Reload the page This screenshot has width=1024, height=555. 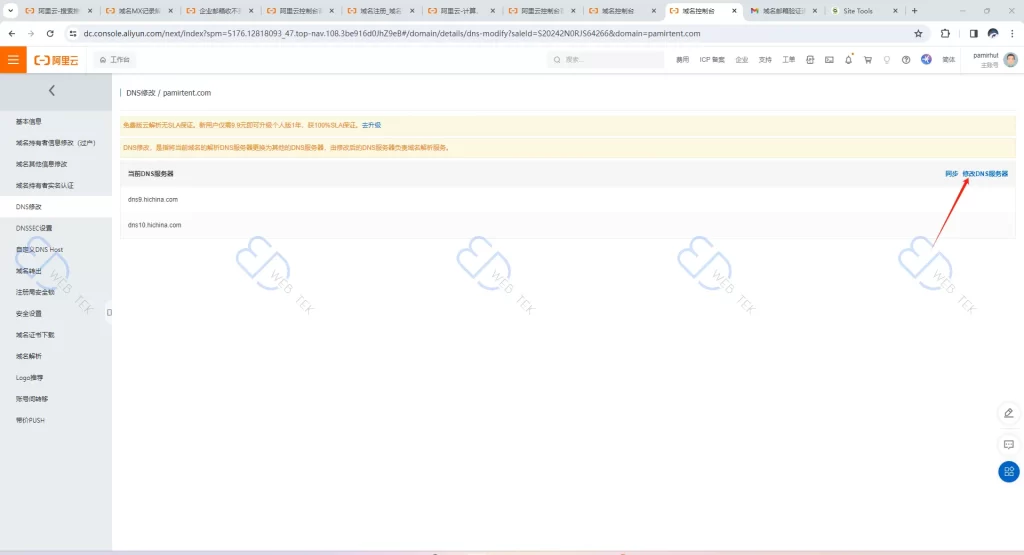coord(49,33)
